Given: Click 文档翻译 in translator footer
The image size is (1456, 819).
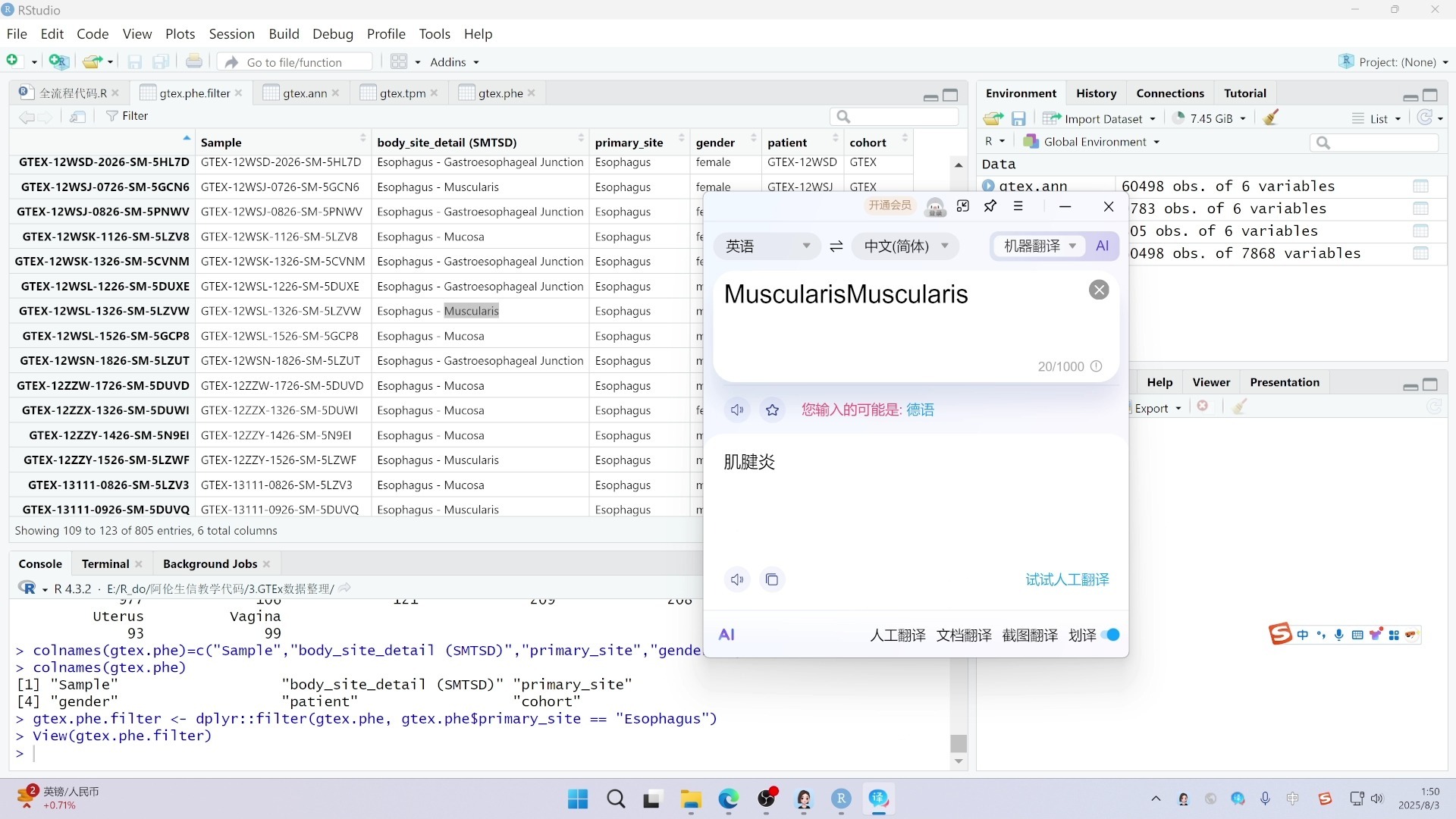Looking at the screenshot, I should (x=964, y=635).
